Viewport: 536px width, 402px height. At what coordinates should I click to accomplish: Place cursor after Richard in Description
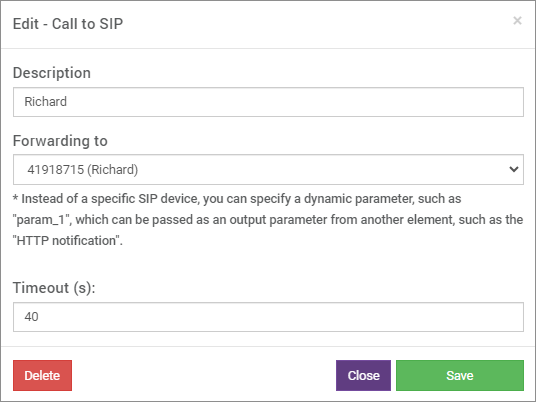click(x=68, y=102)
